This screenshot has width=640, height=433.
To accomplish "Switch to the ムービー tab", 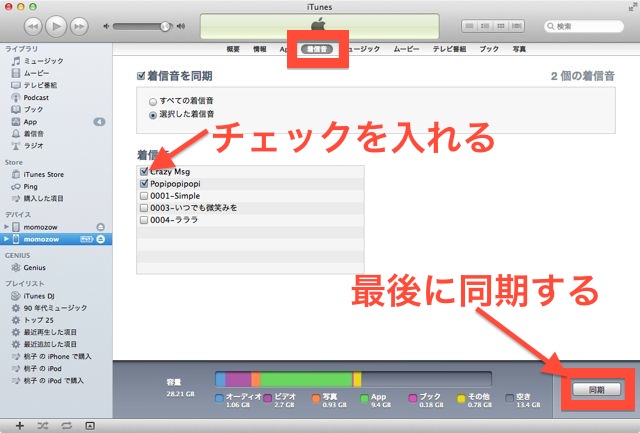I will click(406, 49).
